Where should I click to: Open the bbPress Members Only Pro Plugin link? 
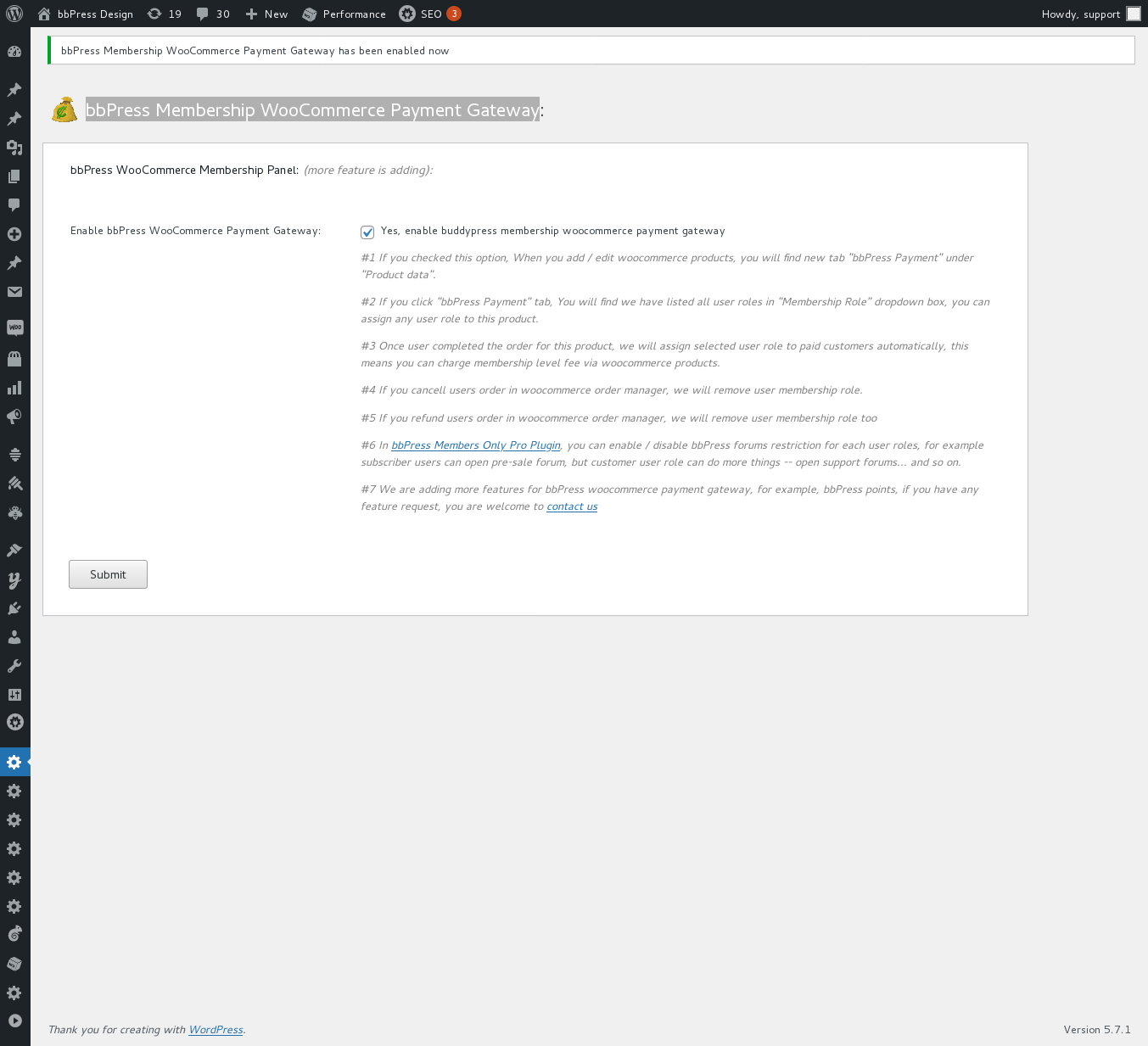click(474, 445)
